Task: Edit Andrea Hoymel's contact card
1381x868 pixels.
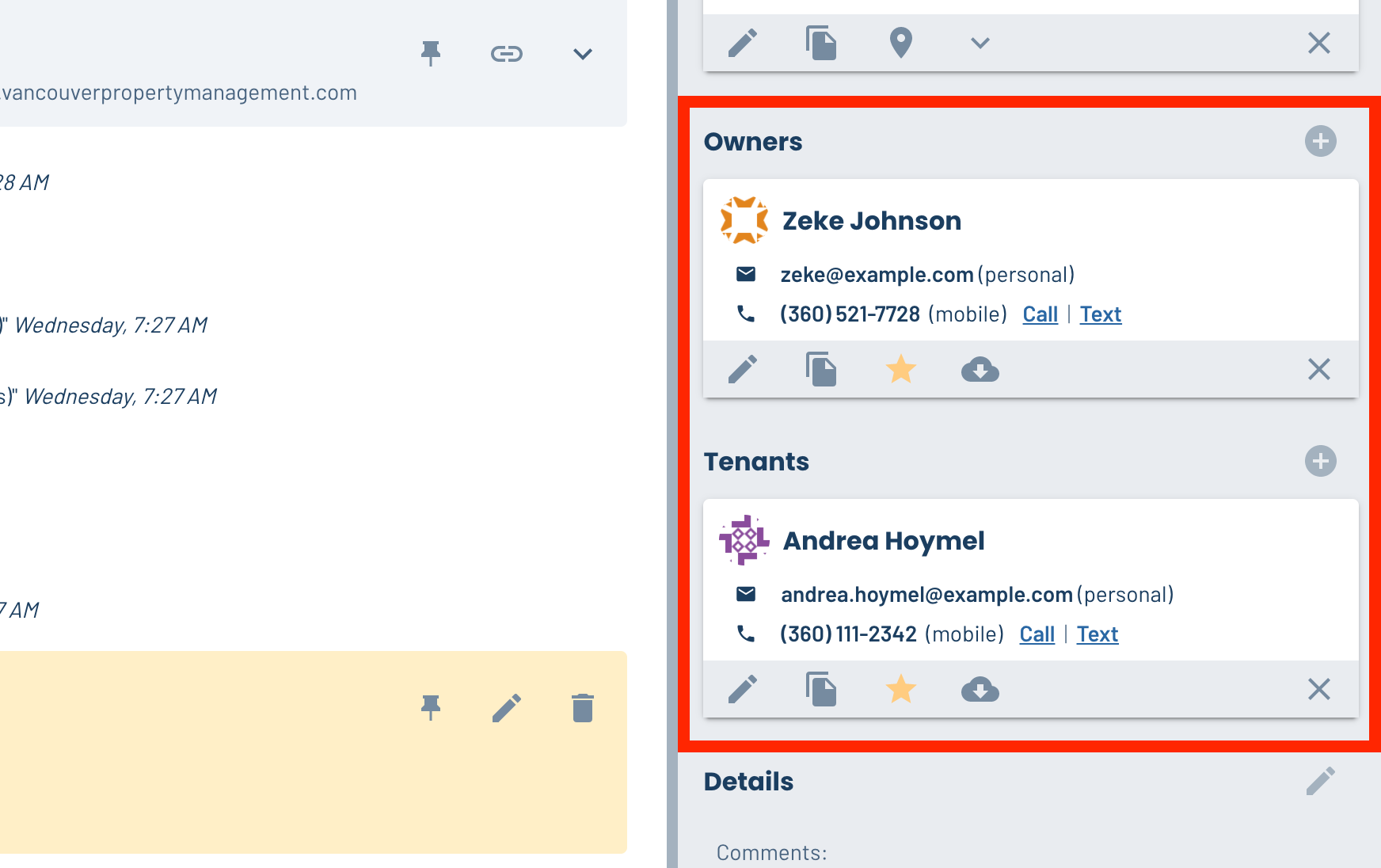Action: pyautogui.click(x=743, y=689)
